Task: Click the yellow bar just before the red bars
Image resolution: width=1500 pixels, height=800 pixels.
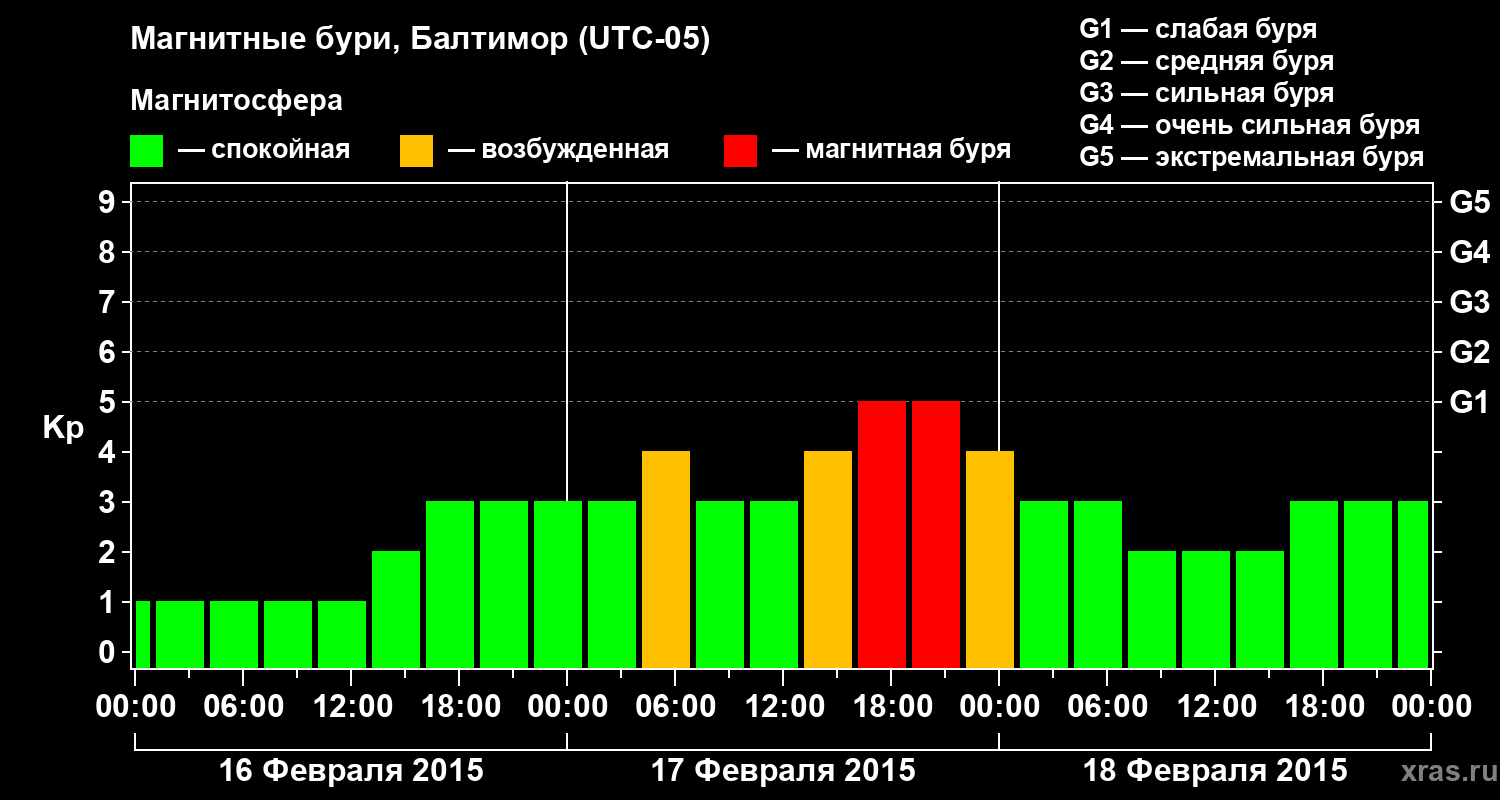Action: pyautogui.click(x=828, y=559)
